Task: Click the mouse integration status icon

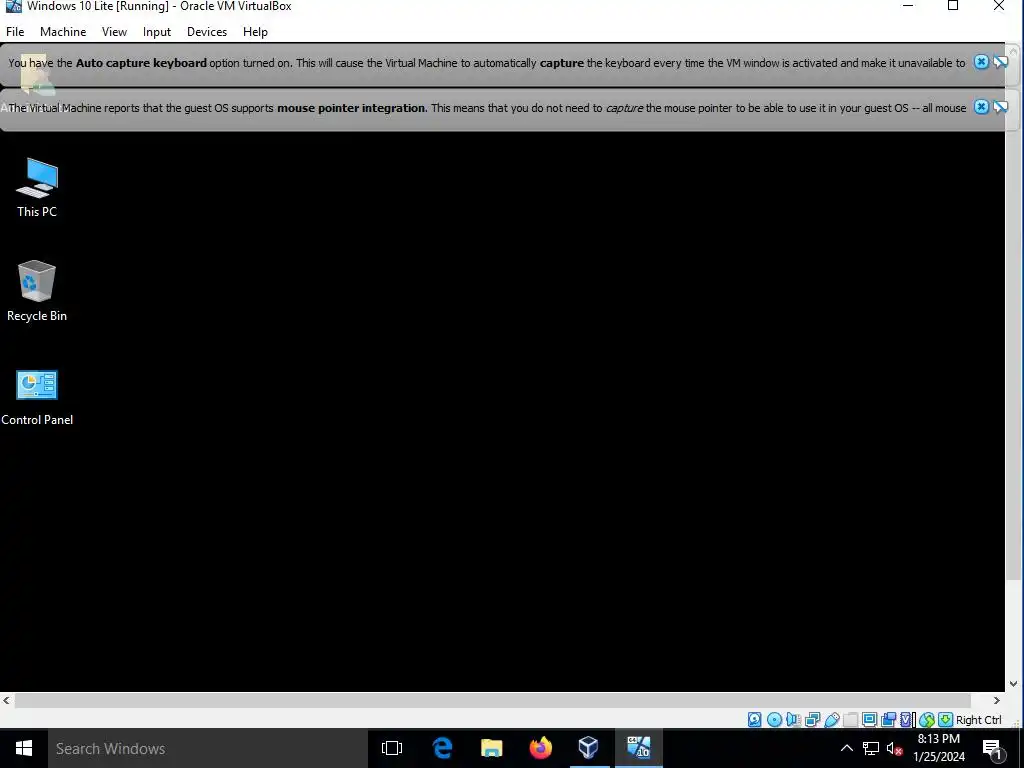Action: pyautogui.click(x=927, y=720)
